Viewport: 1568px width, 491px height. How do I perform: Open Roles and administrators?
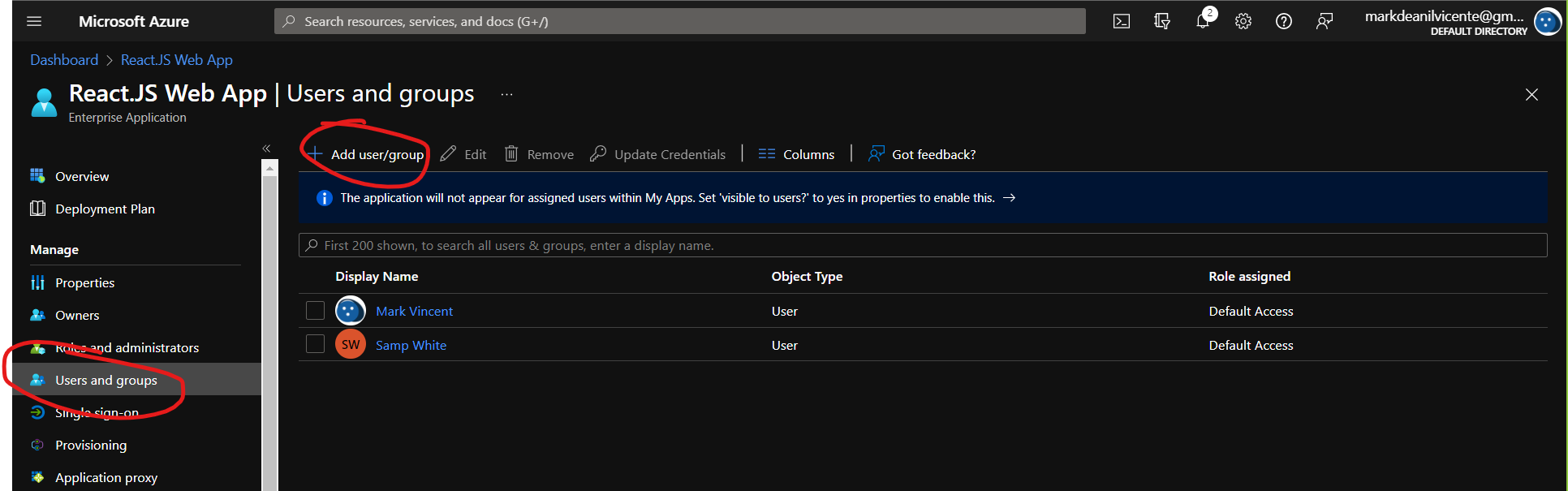(127, 347)
